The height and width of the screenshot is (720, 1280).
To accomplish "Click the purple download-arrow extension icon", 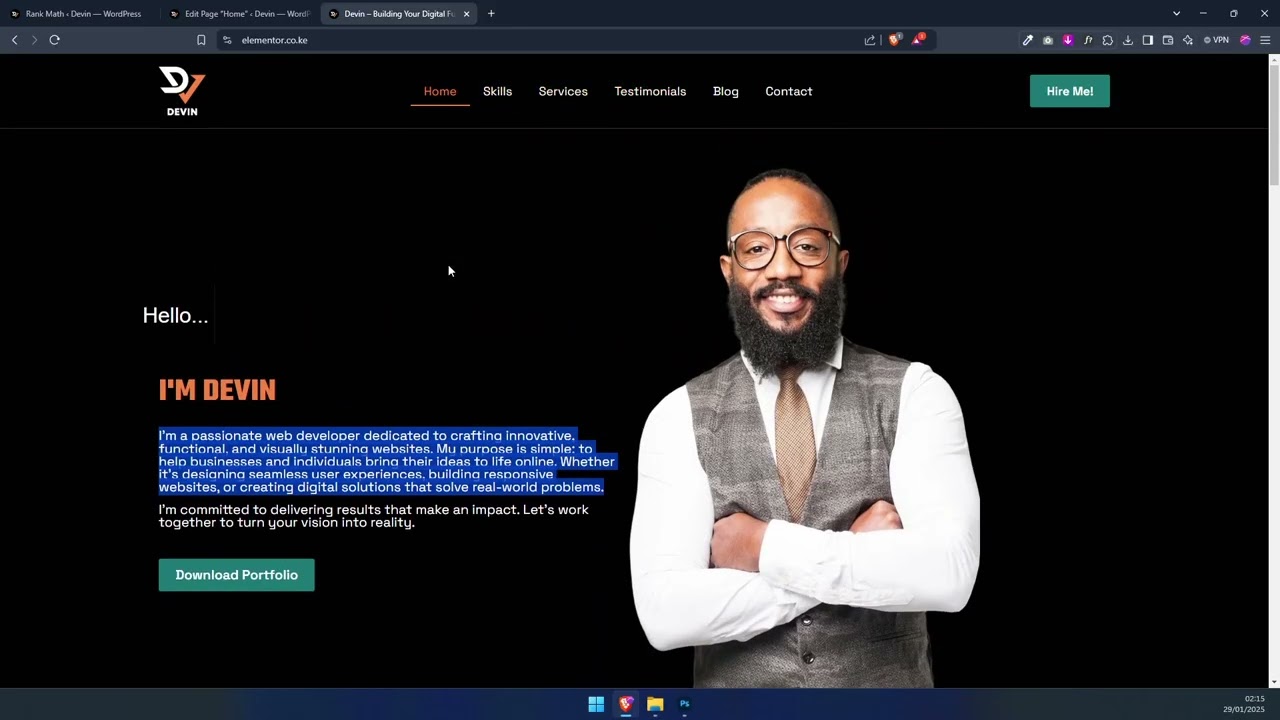I will pos(1067,40).
